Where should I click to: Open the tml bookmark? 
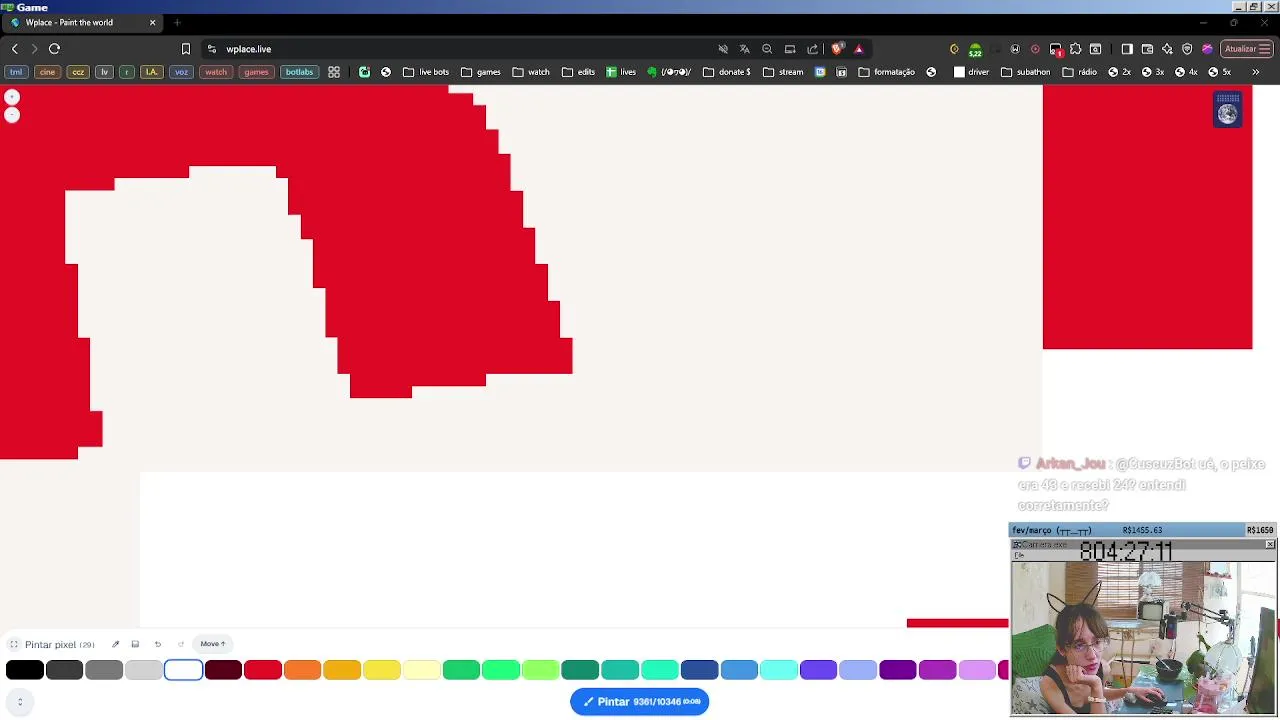point(16,72)
